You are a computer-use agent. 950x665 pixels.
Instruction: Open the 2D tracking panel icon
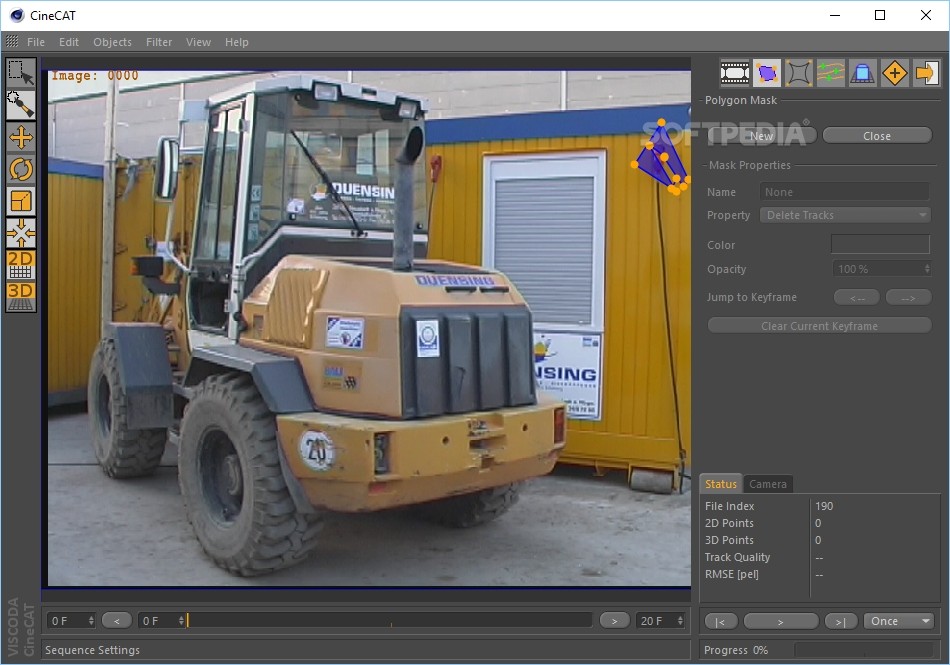[831, 74]
